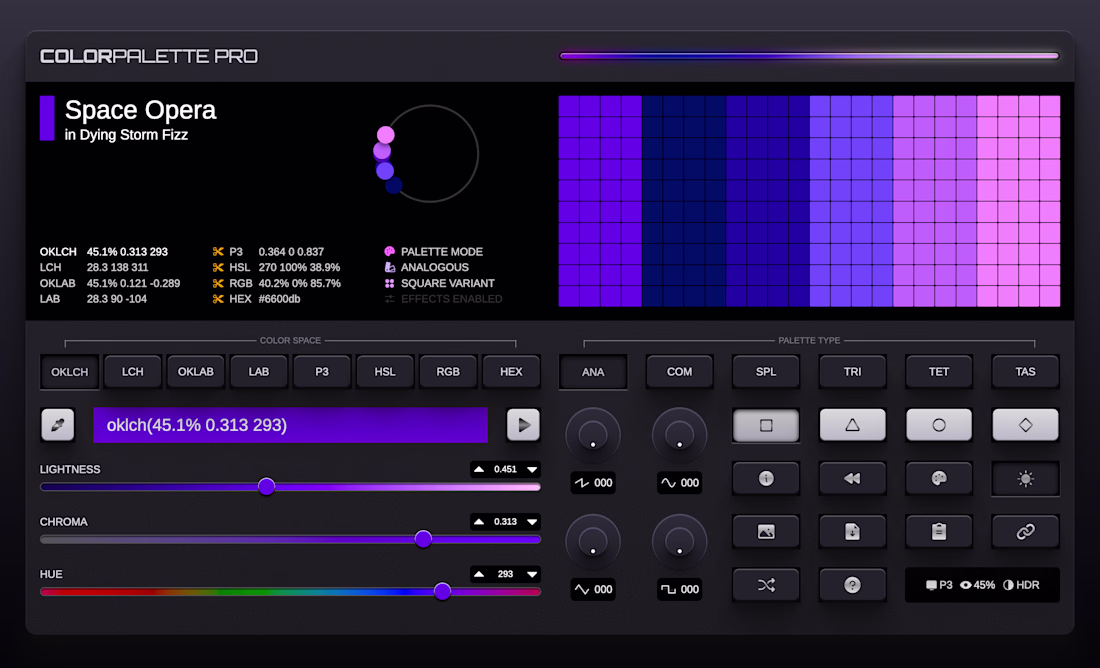The height and width of the screenshot is (668, 1100).
Task: Click the top-left rotary knob
Action: [x=593, y=435]
